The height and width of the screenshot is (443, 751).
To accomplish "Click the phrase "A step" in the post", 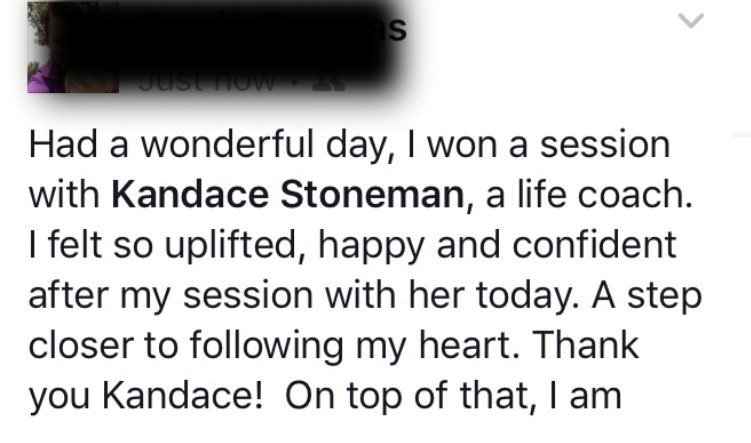I will (647, 296).
